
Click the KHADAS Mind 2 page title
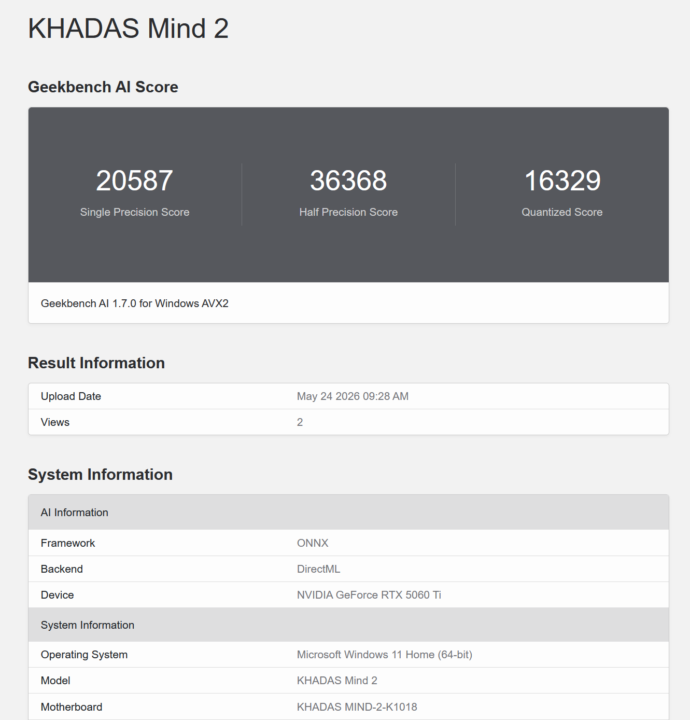point(128,28)
